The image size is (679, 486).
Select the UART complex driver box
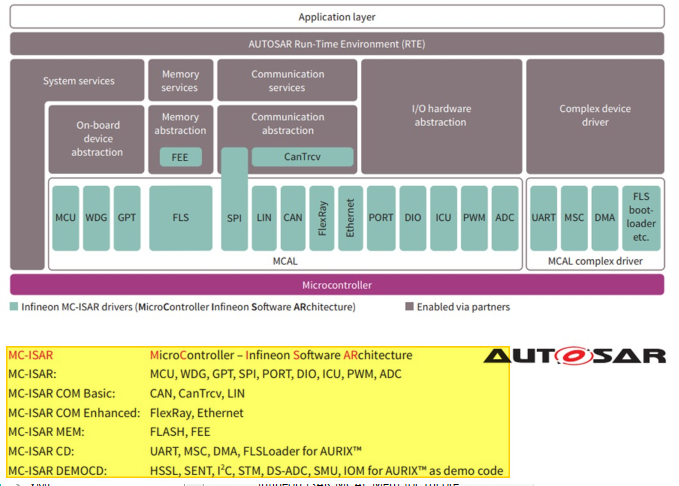pos(543,218)
